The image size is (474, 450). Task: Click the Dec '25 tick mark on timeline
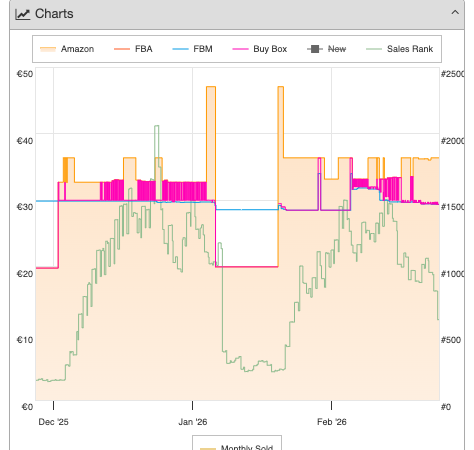pos(53,405)
